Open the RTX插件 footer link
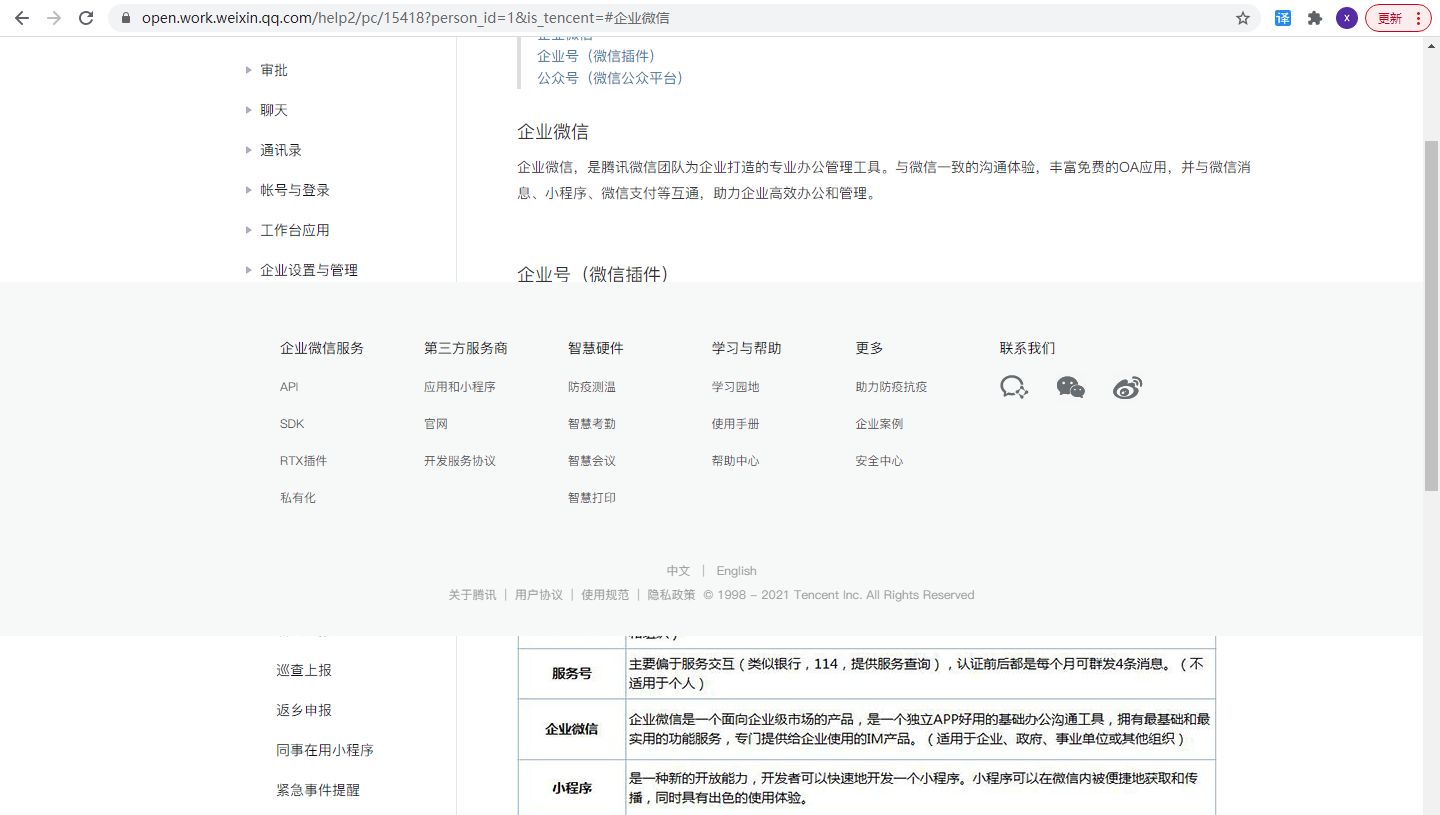 click(304, 461)
